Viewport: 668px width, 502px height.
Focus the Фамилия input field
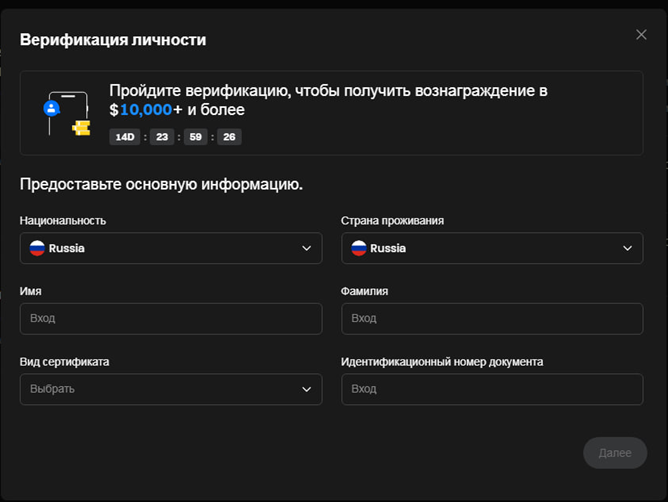tap(491, 319)
